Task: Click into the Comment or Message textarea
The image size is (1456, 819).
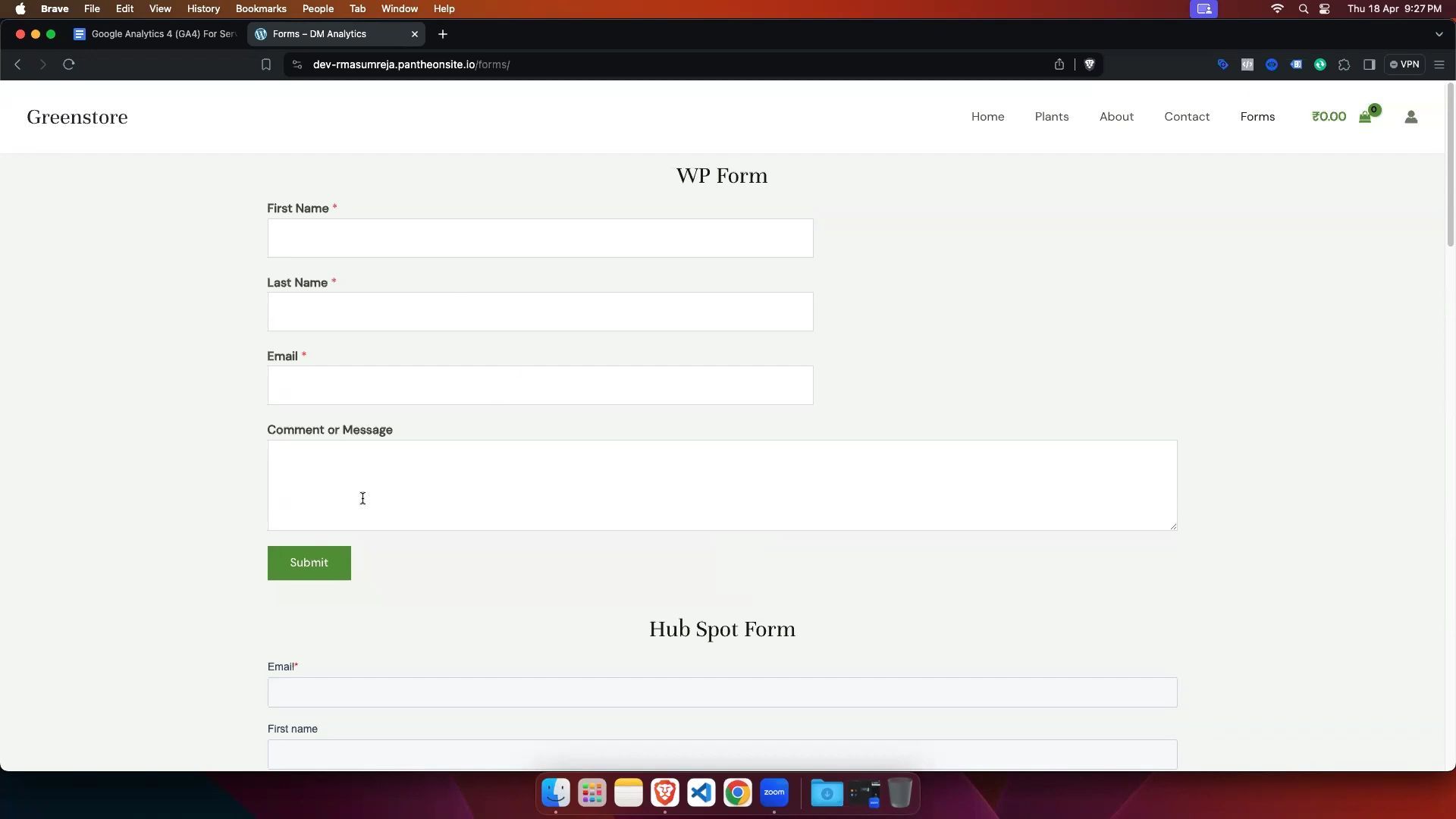Action: [721, 485]
